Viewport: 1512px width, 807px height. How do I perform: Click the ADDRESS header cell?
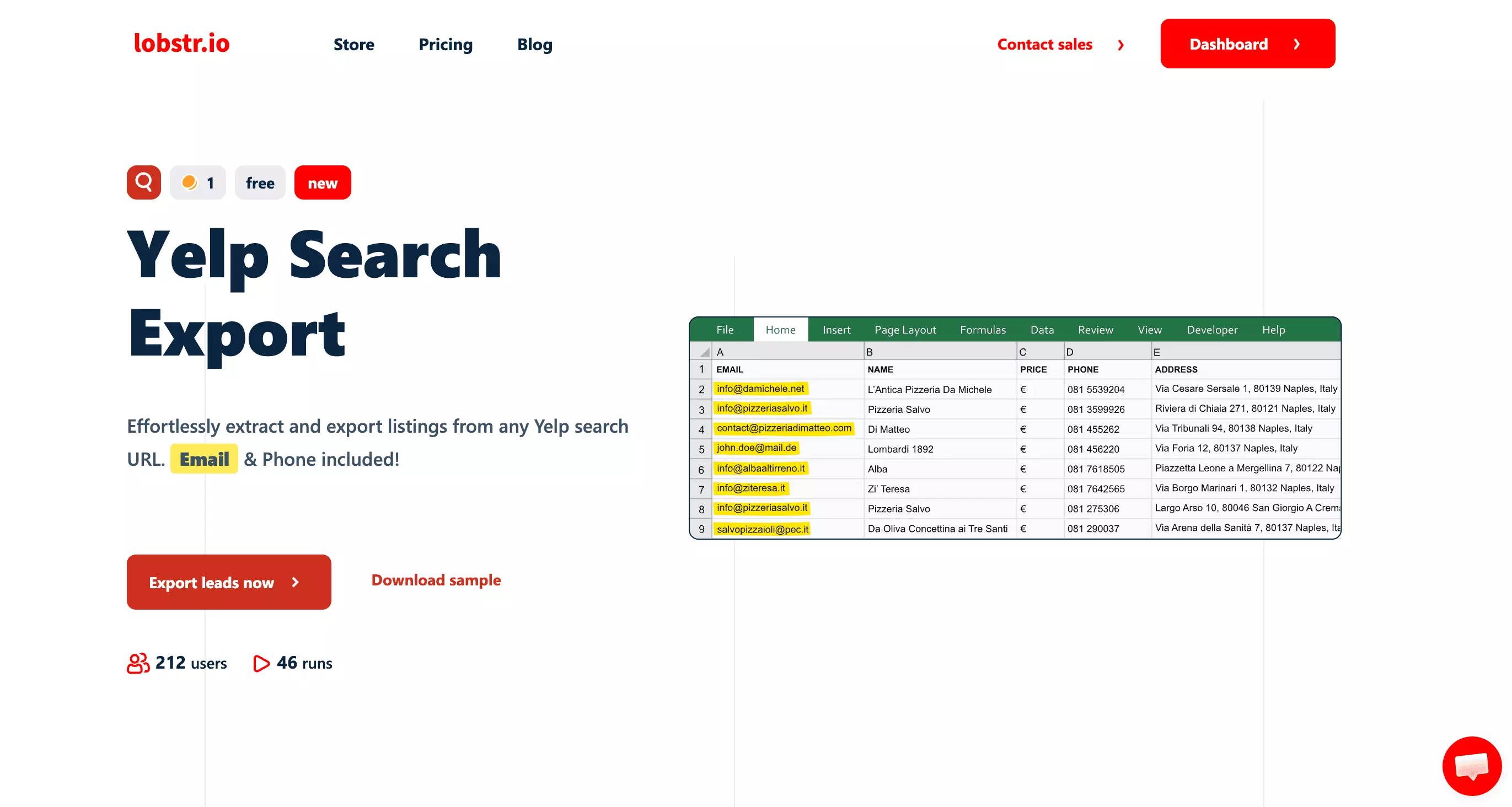(1246, 370)
